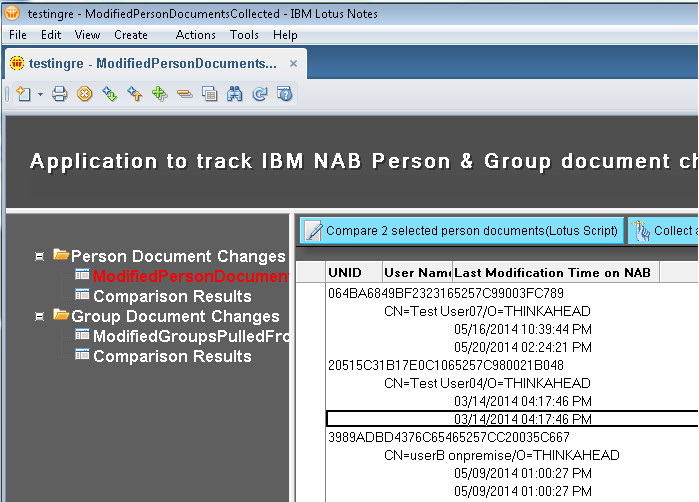Image resolution: width=699 pixels, height=502 pixels.
Task: Open Comparison Results under Group Document Changes
Action: click(x=172, y=357)
